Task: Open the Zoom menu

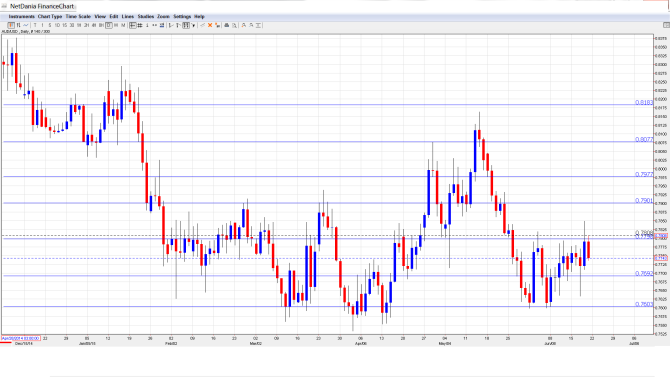Action: pos(163,17)
